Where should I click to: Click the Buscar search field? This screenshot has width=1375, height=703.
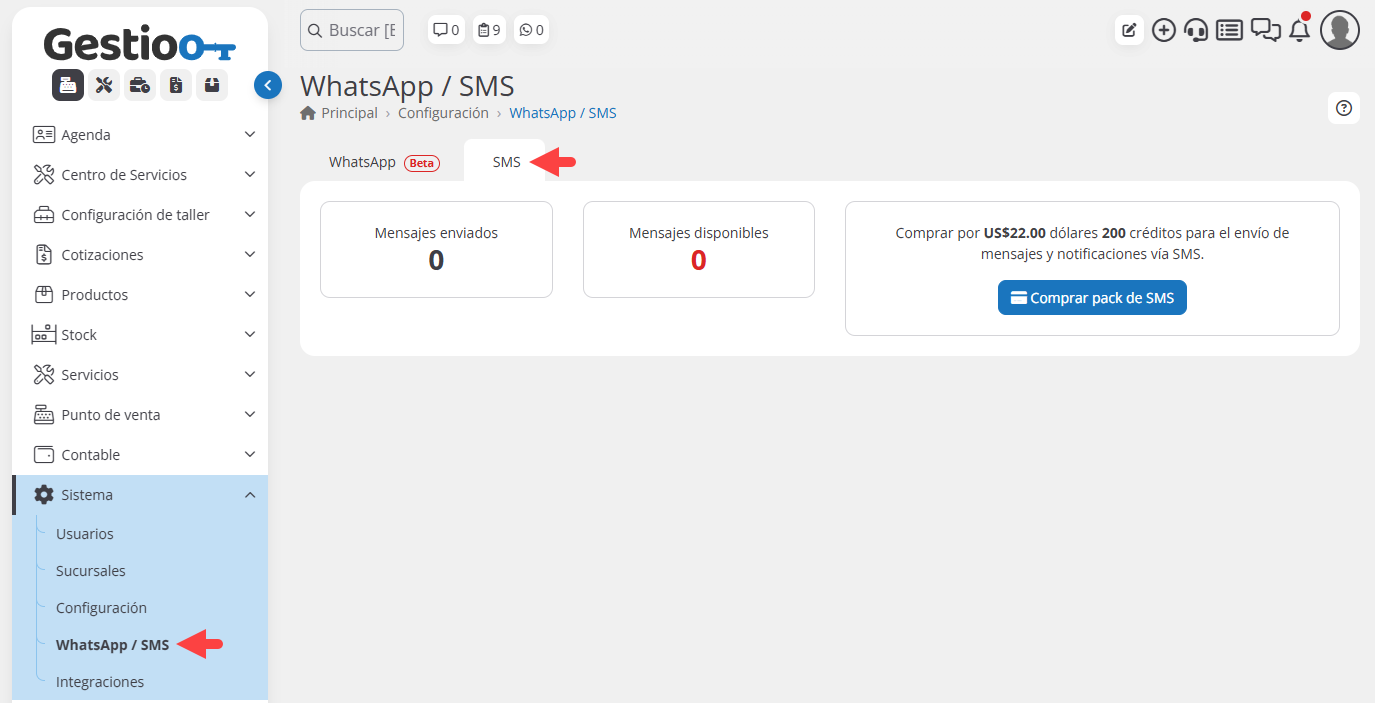click(352, 30)
